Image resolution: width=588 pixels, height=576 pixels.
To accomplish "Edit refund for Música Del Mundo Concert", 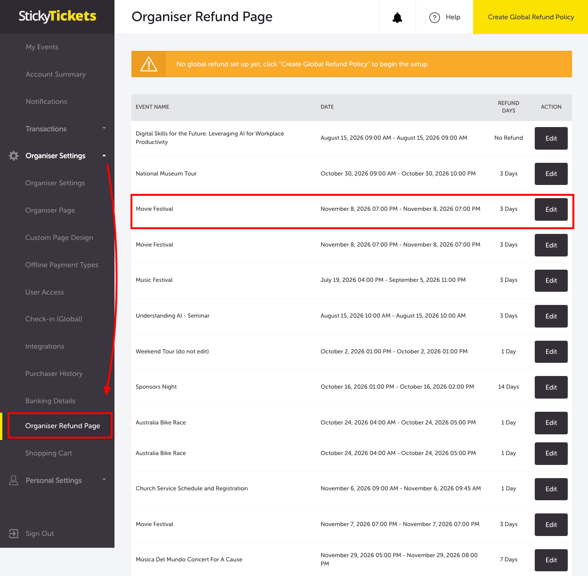I will [x=551, y=560].
